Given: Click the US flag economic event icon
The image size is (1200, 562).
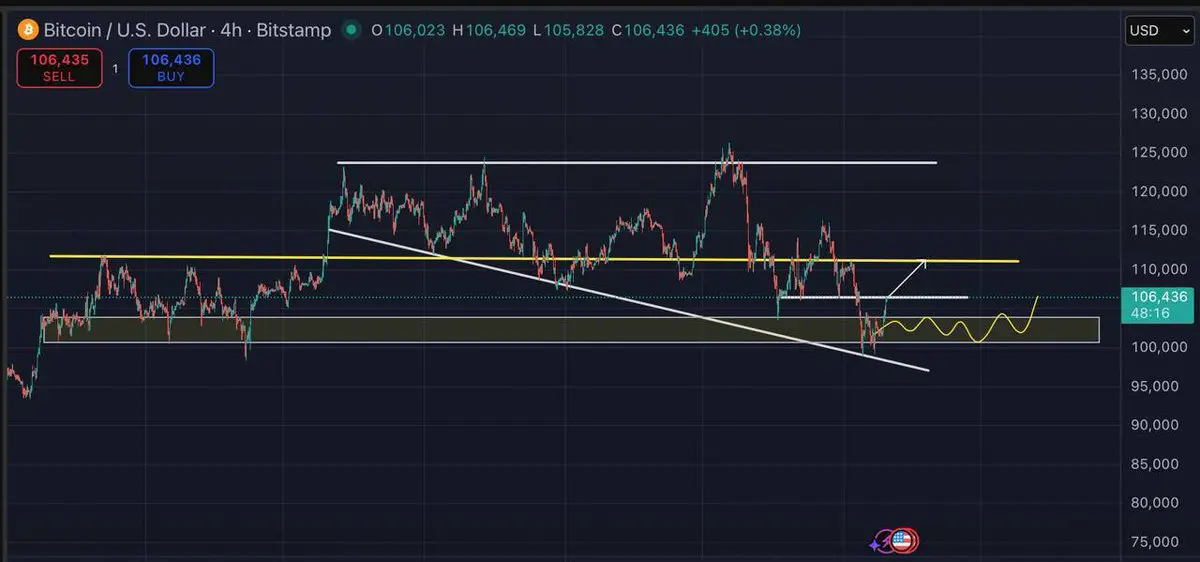Looking at the screenshot, I should click(x=904, y=541).
